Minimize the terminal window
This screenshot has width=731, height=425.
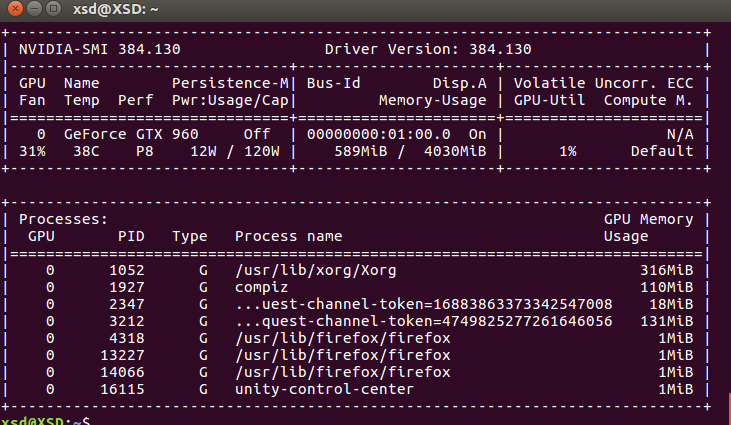point(34,8)
